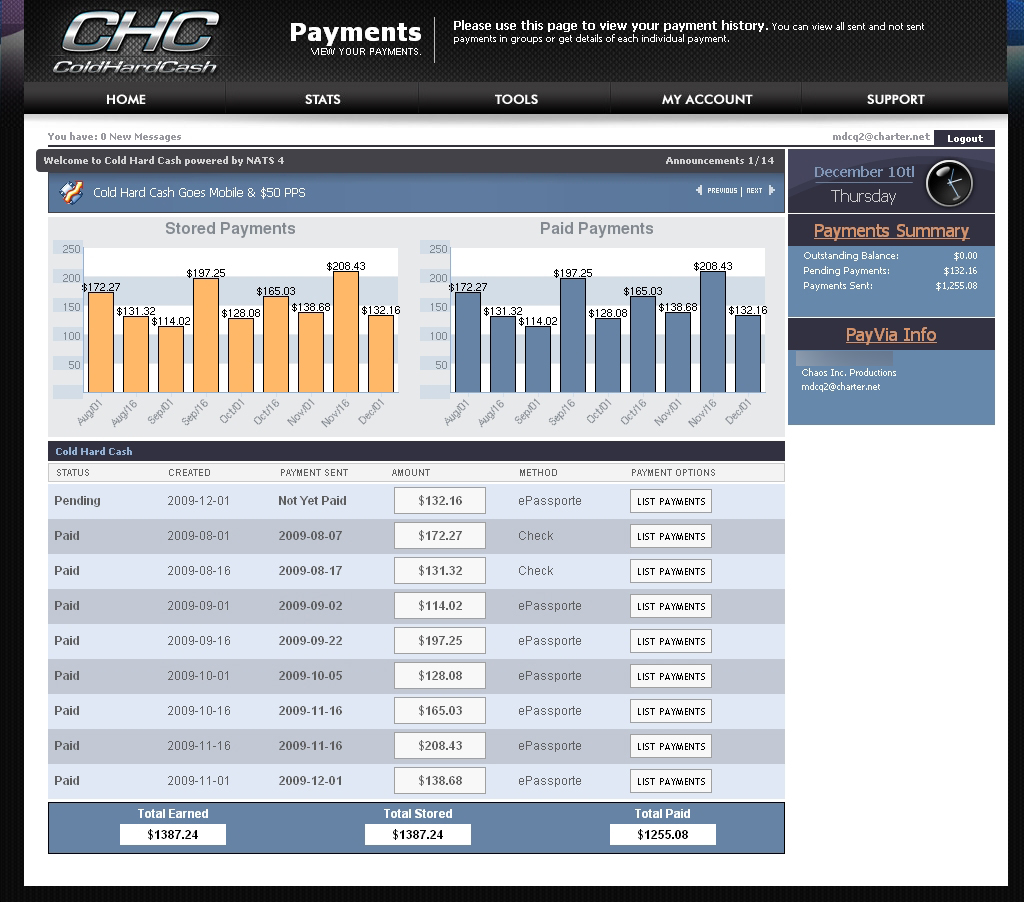Click the Payments Sent $1,255.08 value
The image size is (1024, 902).
pos(956,286)
